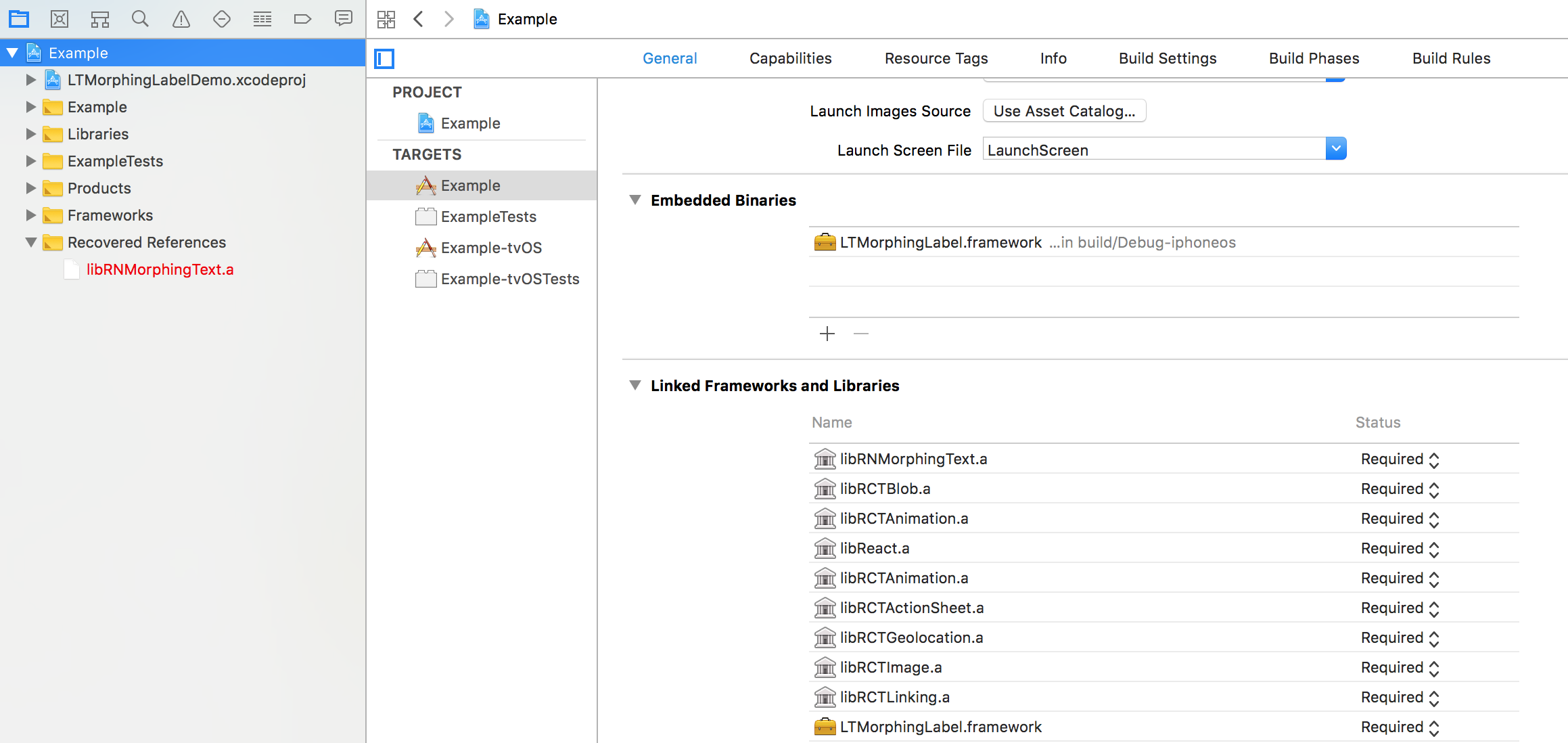Screen dimensions: 1568x743
Task: Open the related items grid icon
Action: 386,19
